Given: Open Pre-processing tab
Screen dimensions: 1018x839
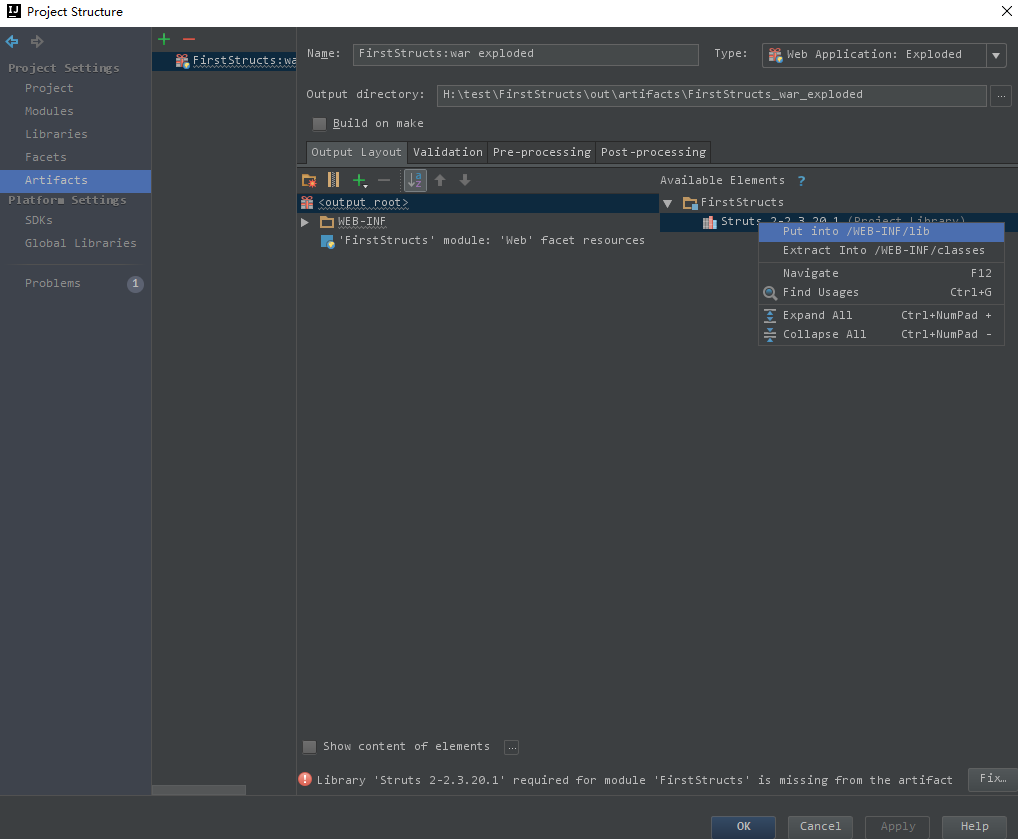Looking at the screenshot, I should pos(541,152).
